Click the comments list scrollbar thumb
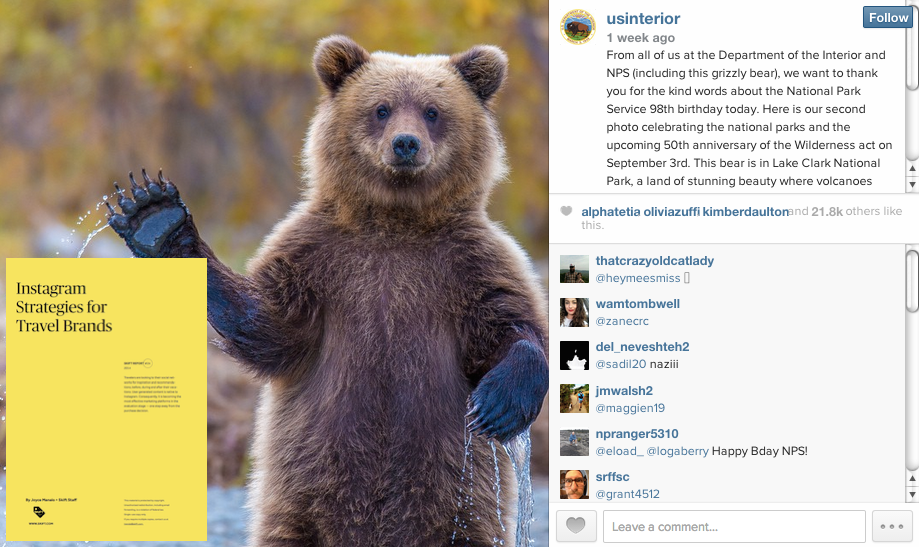The image size is (919, 547). pyautogui.click(x=912, y=281)
